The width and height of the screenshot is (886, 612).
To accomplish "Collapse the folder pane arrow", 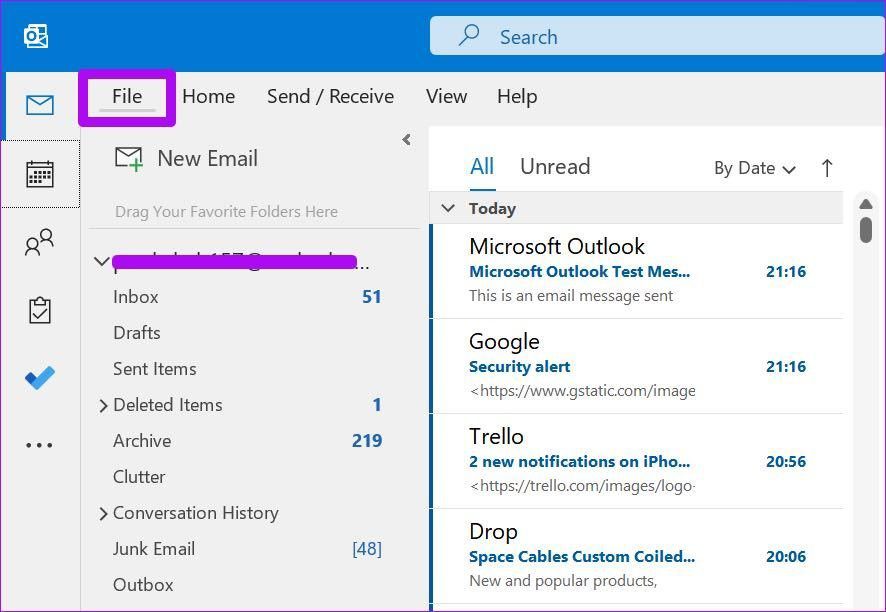I will 406,140.
